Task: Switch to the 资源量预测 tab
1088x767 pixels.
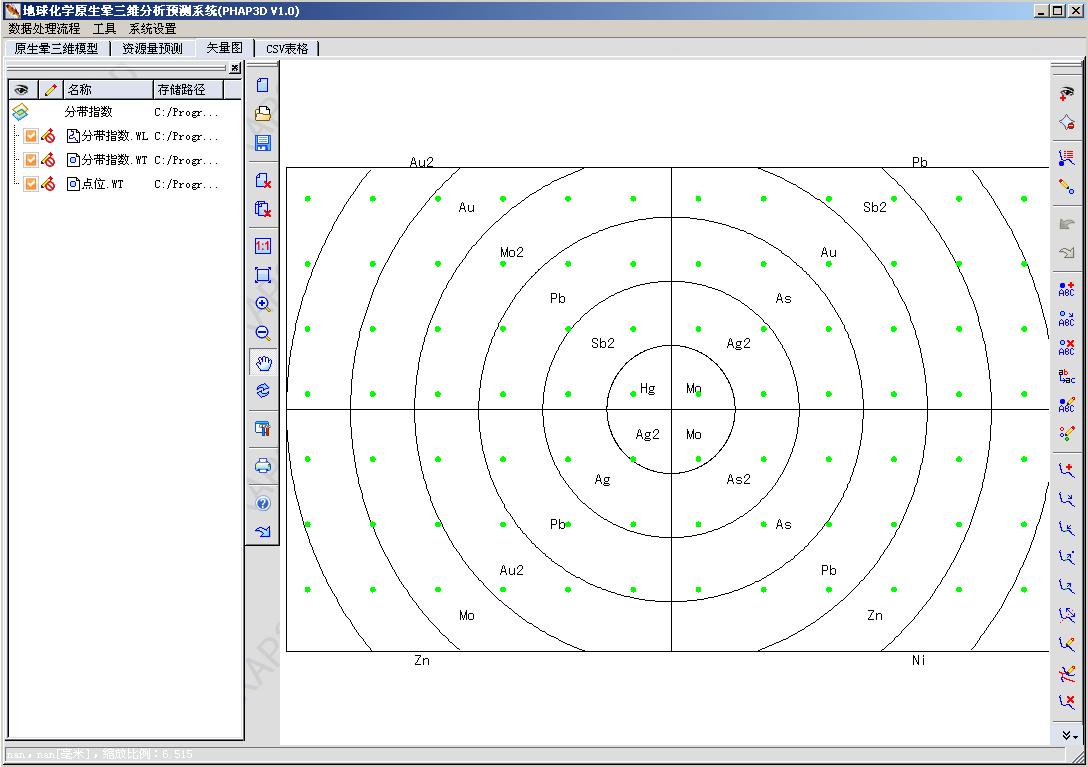Action: (x=152, y=49)
